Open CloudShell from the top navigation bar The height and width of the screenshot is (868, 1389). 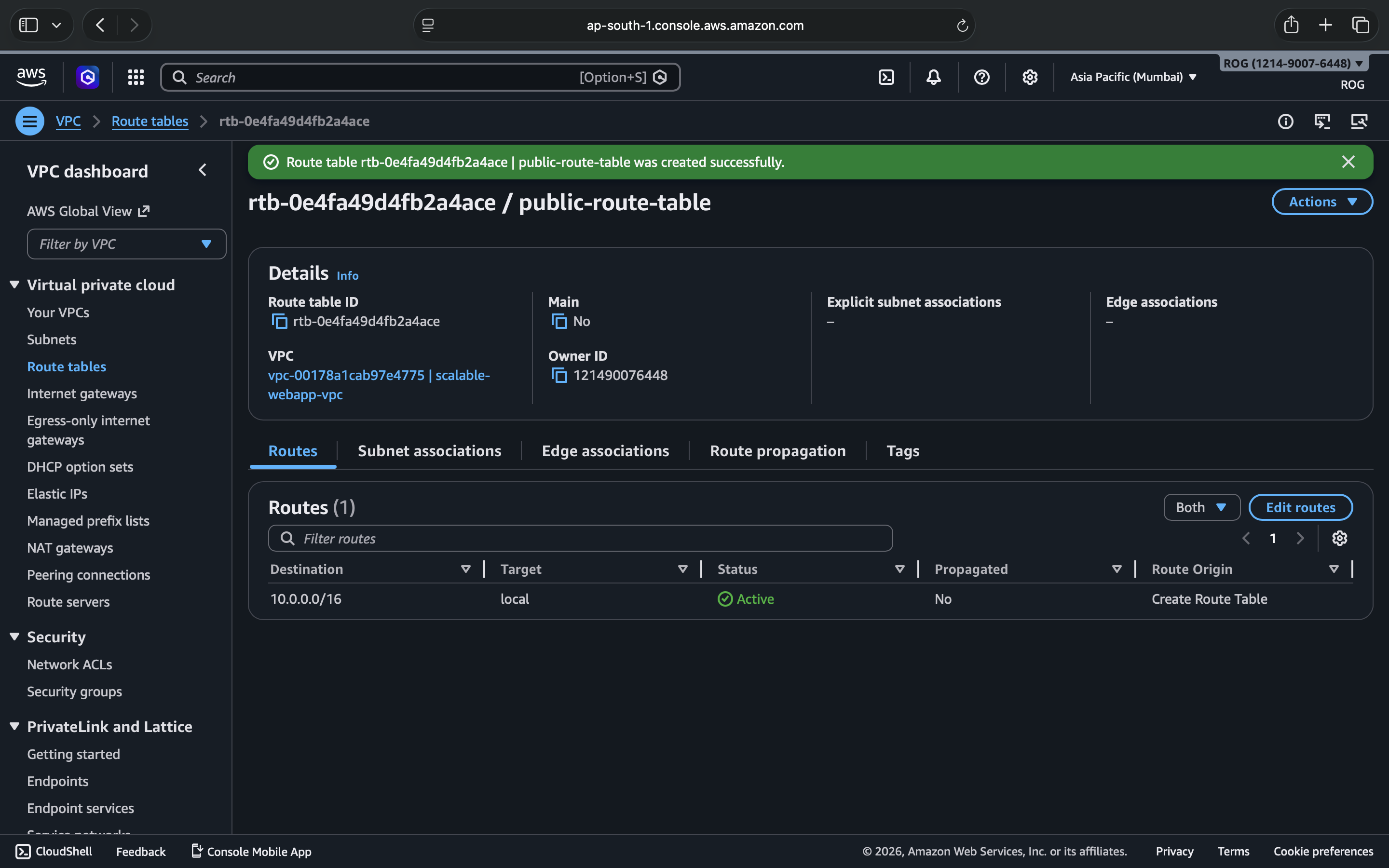[886, 77]
